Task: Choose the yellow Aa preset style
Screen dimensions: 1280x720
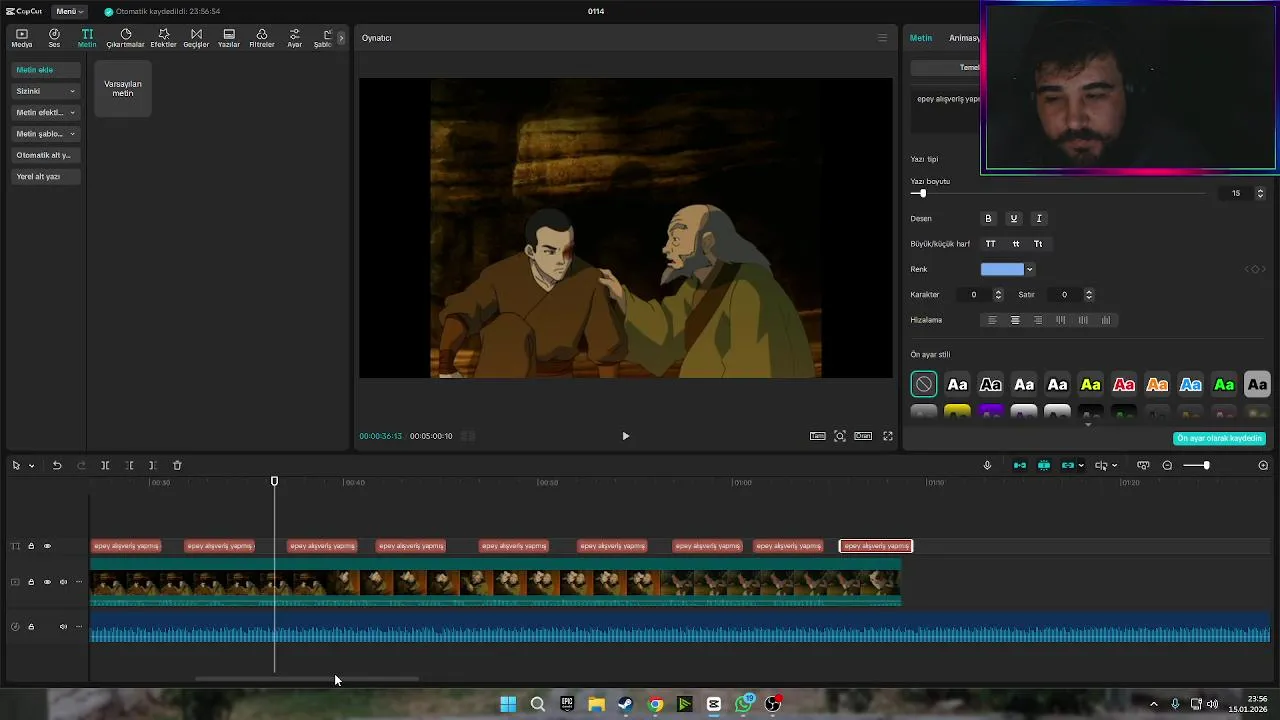Action: click(x=1091, y=384)
